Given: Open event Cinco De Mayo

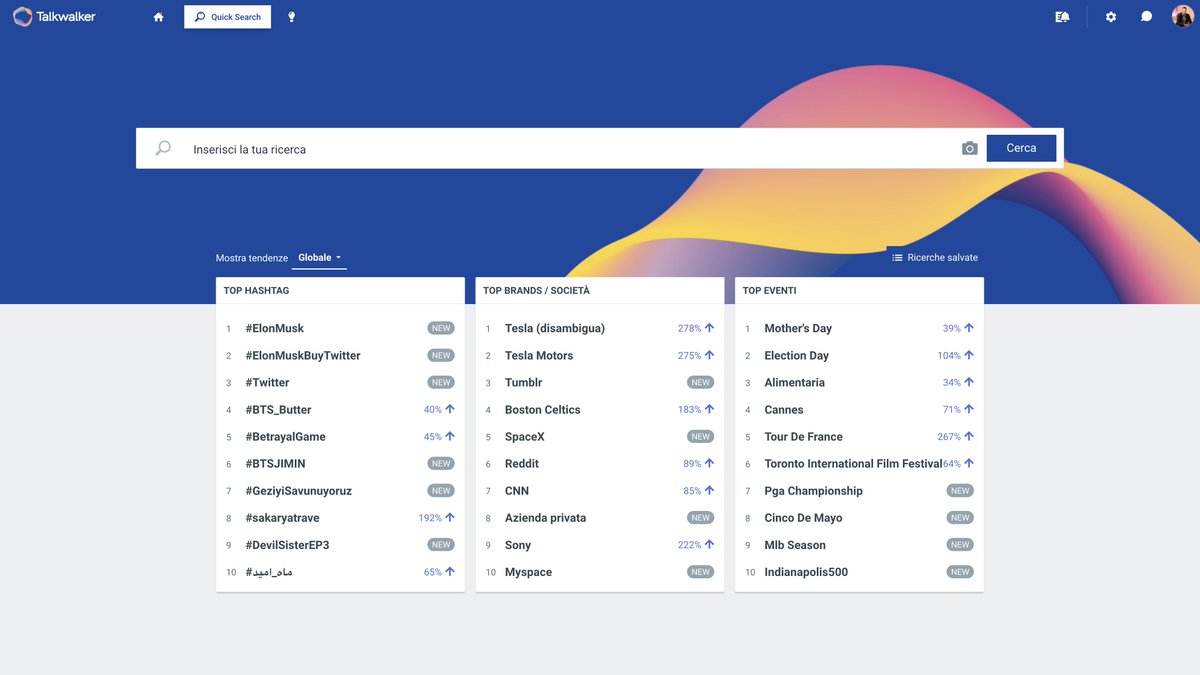Looking at the screenshot, I should point(803,517).
